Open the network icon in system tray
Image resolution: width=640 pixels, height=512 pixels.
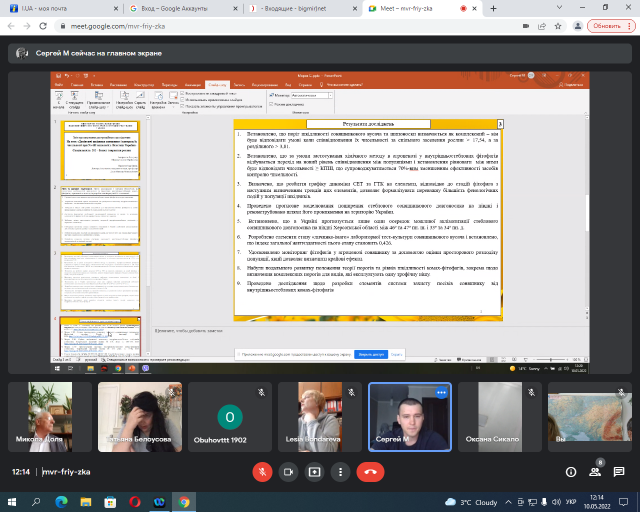pos(532,502)
